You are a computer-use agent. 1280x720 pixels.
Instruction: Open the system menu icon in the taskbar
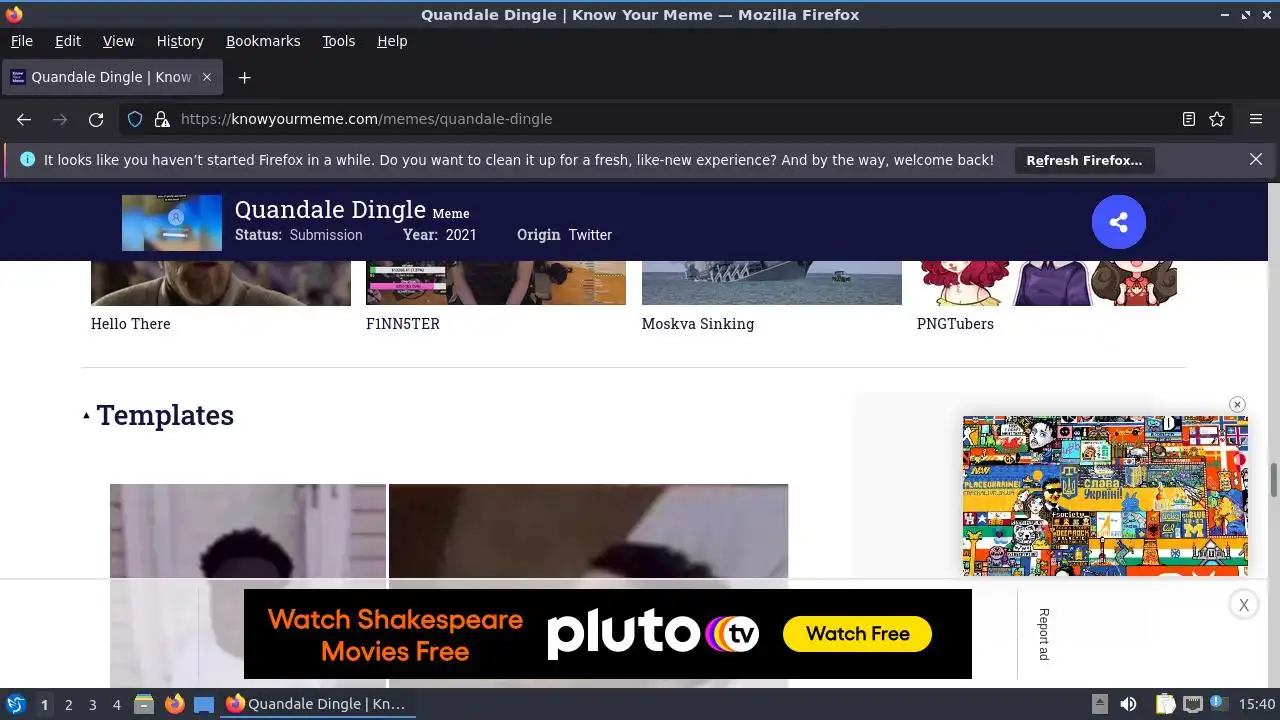click(x=15, y=704)
